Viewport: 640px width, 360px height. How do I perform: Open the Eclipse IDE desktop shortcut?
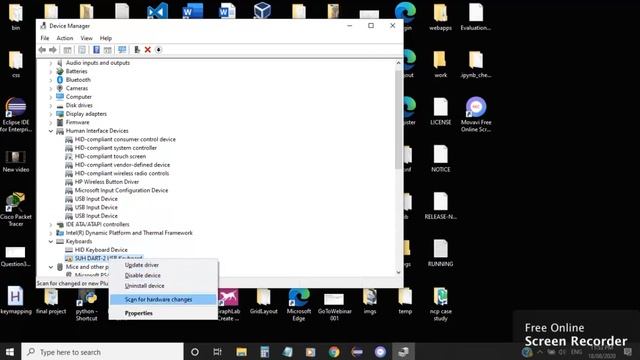pos(16,115)
